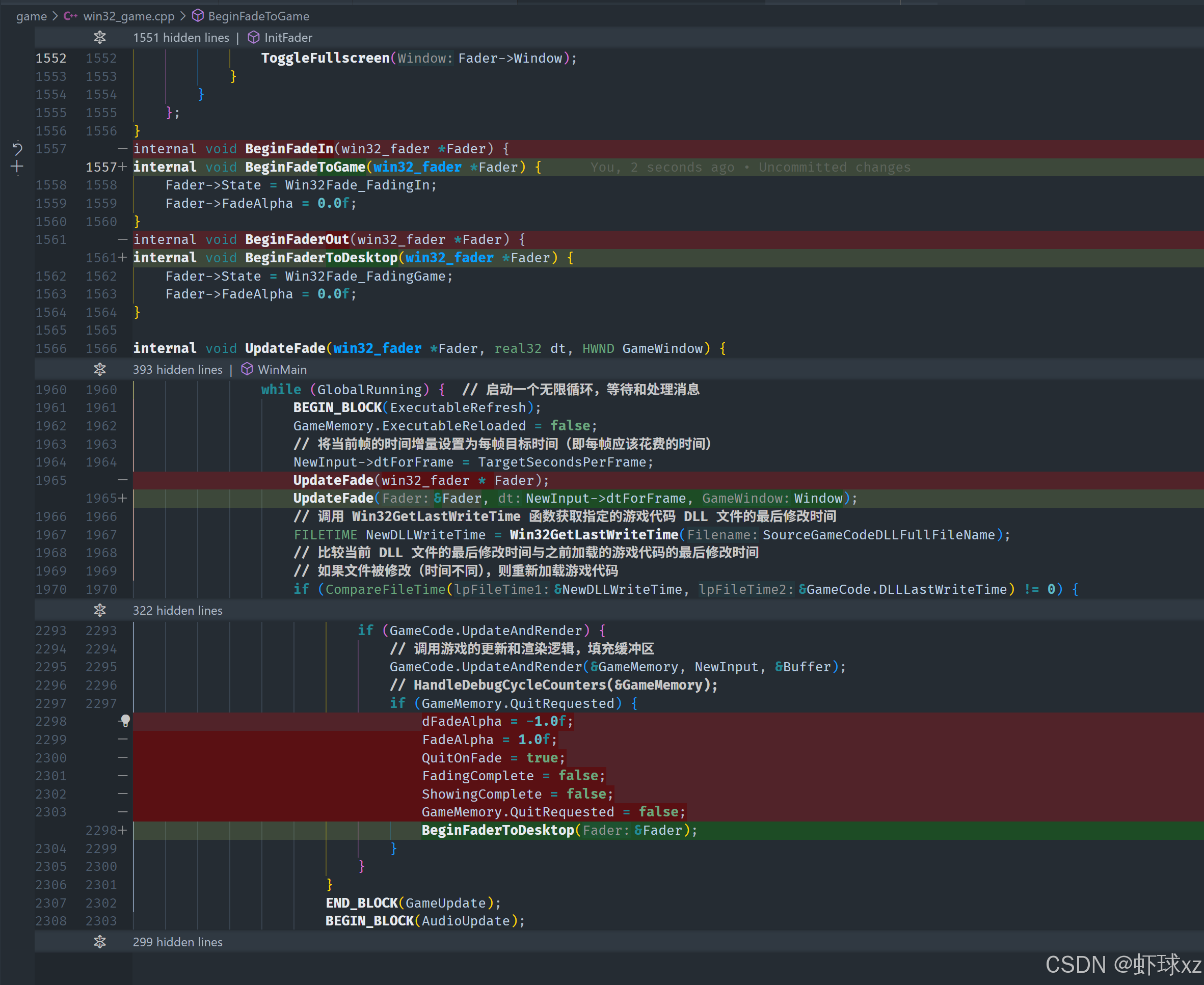
Task: Click the cube icon beside InitFader
Action: pyautogui.click(x=254, y=38)
